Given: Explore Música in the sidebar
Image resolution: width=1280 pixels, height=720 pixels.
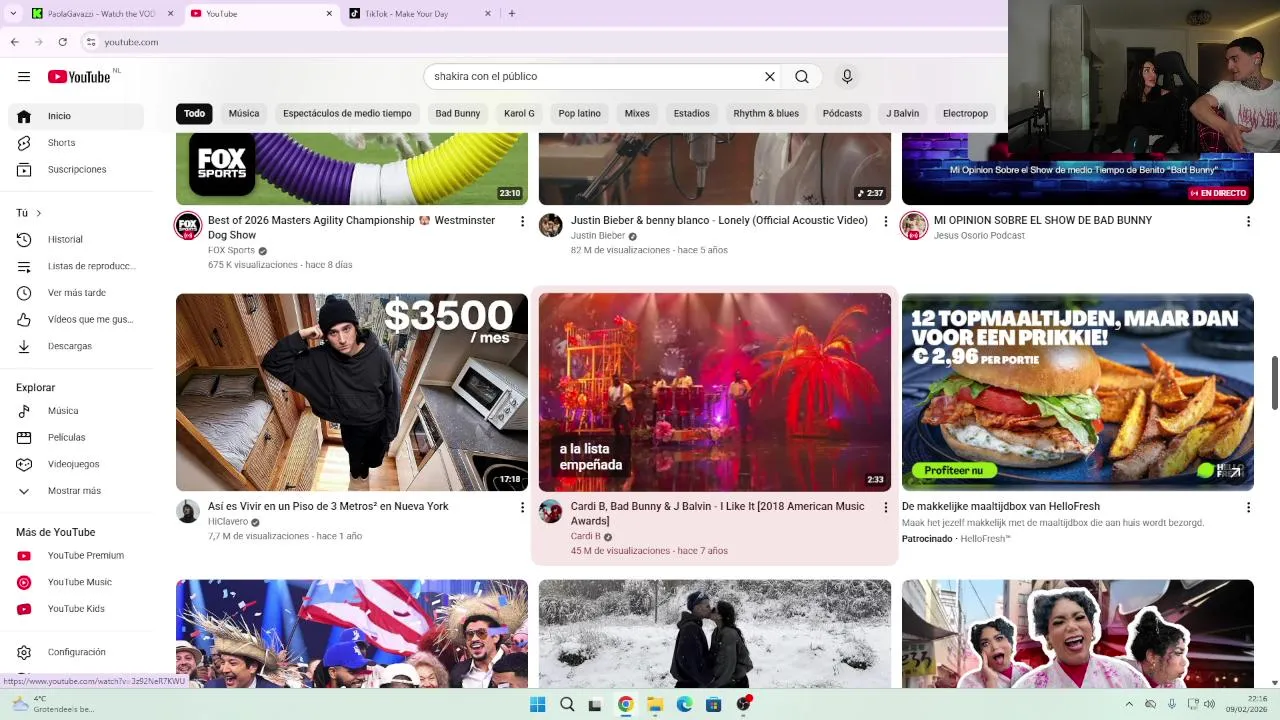Looking at the screenshot, I should (76, 411).
